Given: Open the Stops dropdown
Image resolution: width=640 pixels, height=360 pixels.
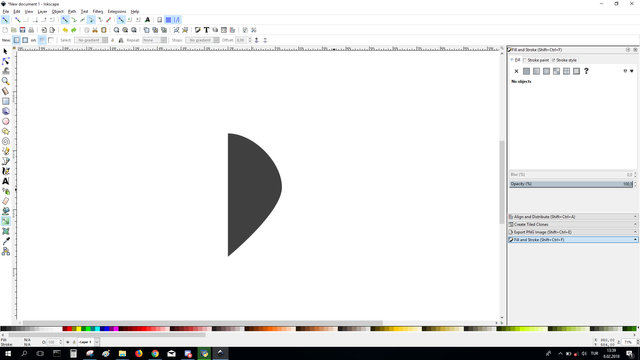Looking at the screenshot, I should tap(202, 40).
